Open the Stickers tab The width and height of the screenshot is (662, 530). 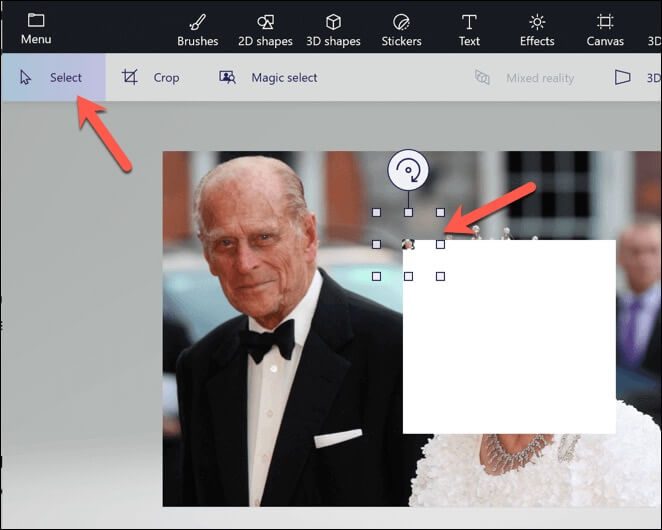401,30
